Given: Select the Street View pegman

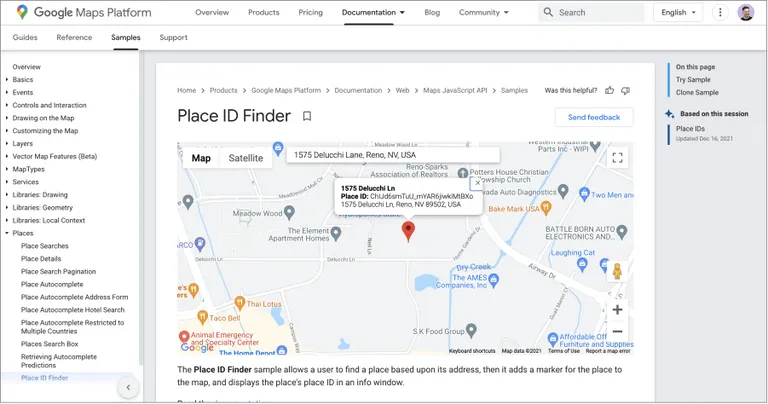Looking at the screenshot, I should tap(617, 271).
